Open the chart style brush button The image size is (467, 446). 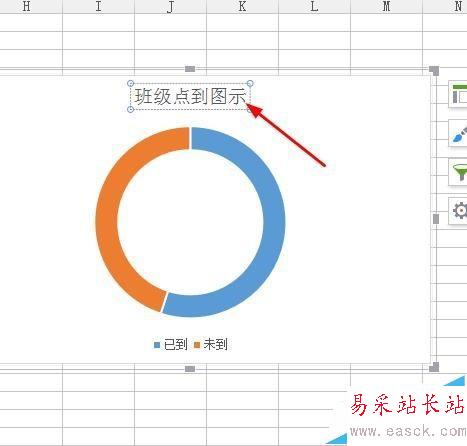(x=458, y=133)
